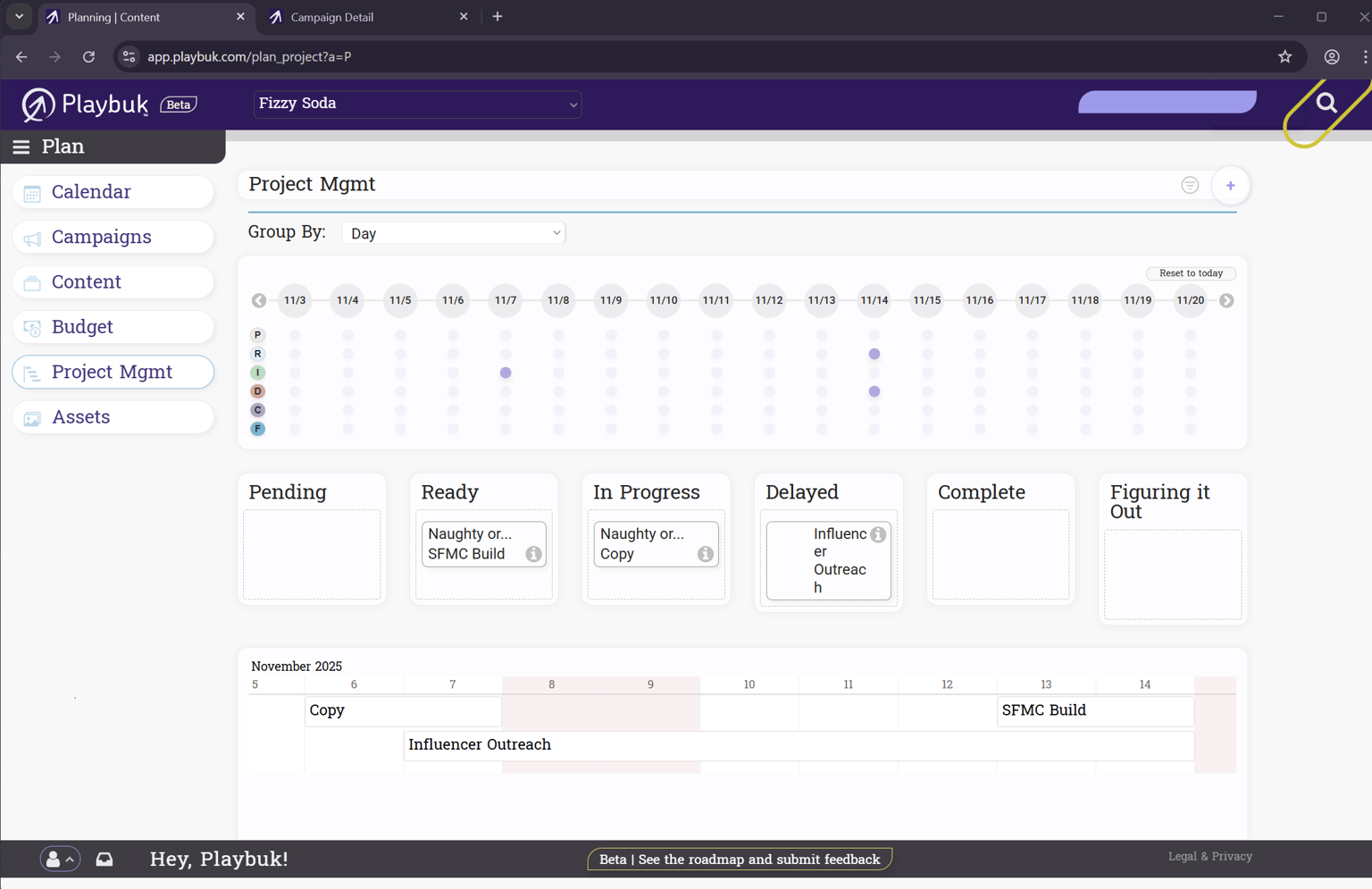Open the inbox tray icon in footer
This screenshot has width=1372, height=889.
pyautogui.click(x=105, y=859)
